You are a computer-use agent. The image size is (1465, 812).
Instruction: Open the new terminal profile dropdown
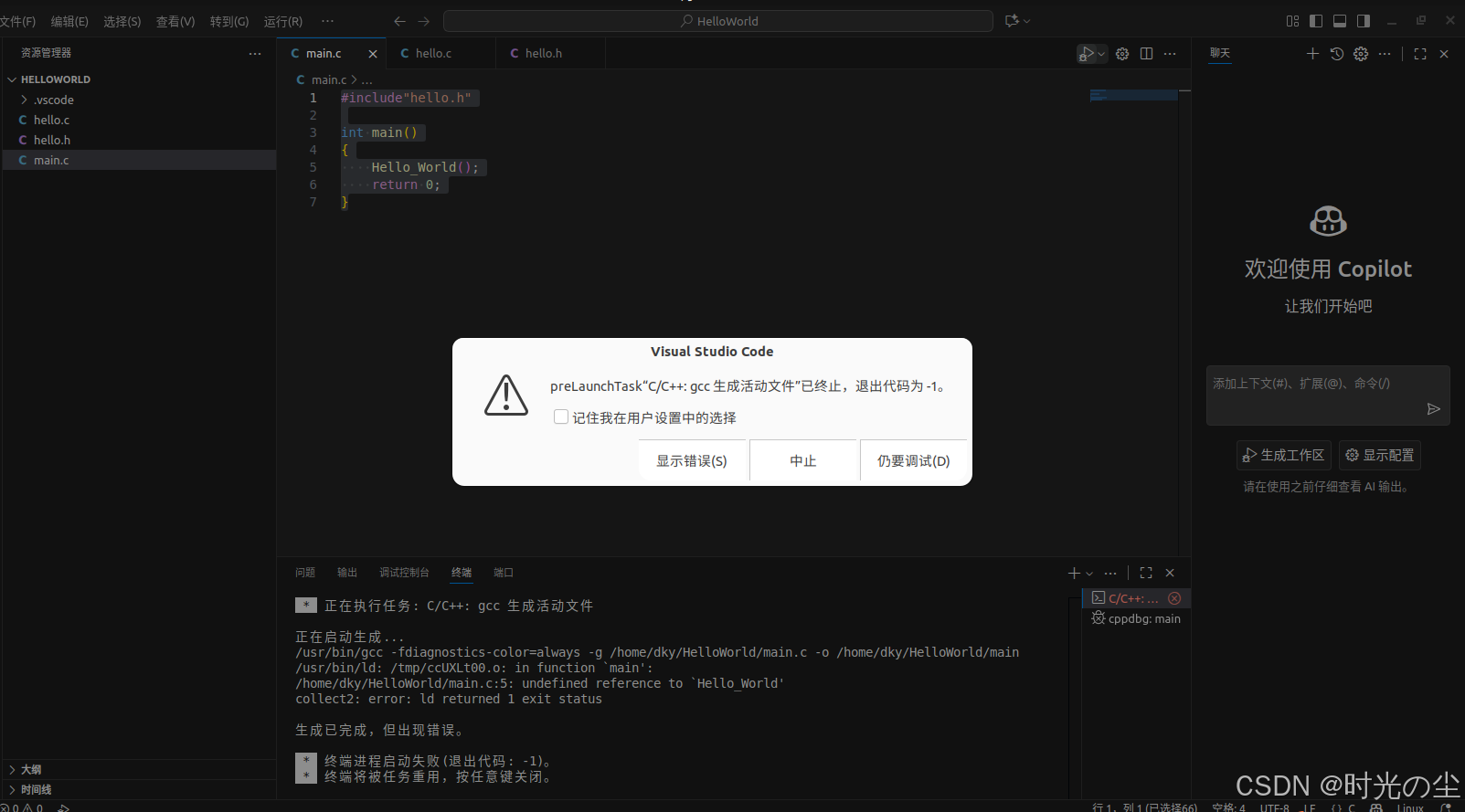[x=1089, y=574]
